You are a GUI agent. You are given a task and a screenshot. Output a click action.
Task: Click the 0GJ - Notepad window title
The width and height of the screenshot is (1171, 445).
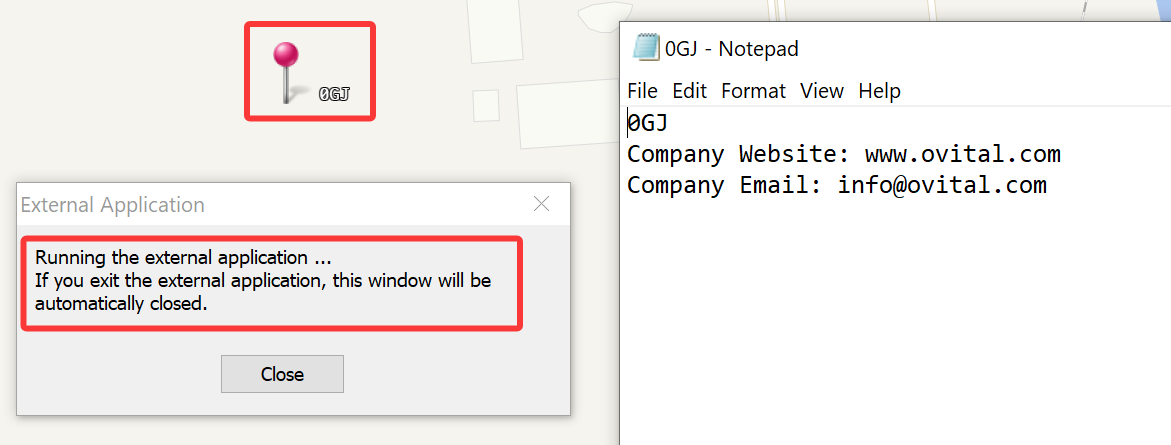point(731,49)
